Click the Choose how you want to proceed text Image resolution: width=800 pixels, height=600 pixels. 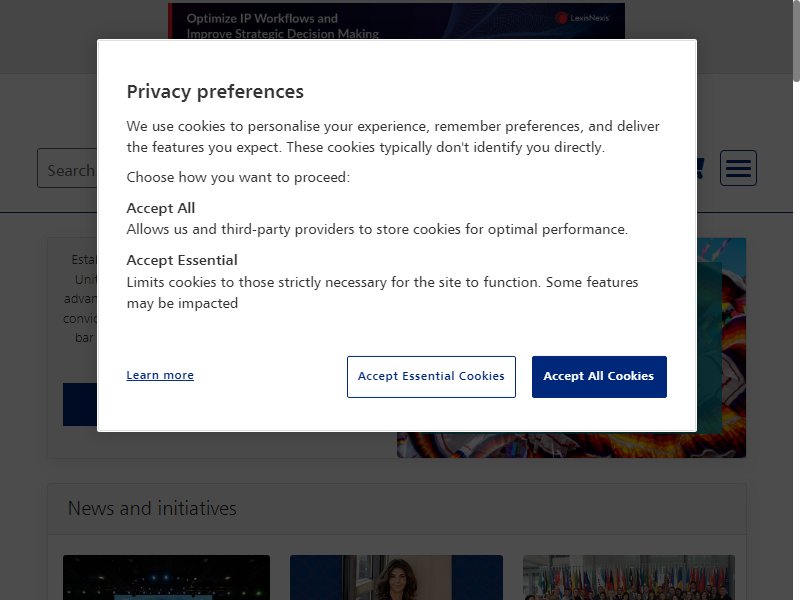pyautogui.click(x=238, y=177)
